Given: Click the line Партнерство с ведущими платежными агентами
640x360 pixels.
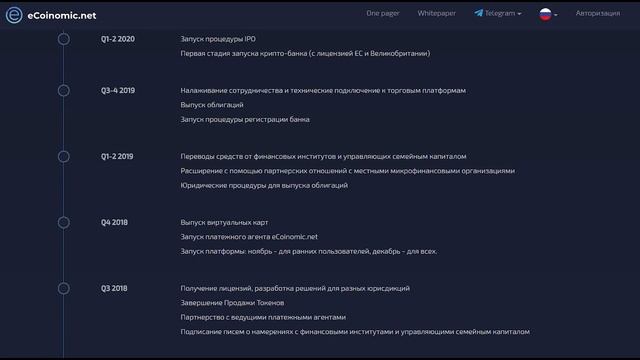Looking at the screenshot, I should click(263, 317).
